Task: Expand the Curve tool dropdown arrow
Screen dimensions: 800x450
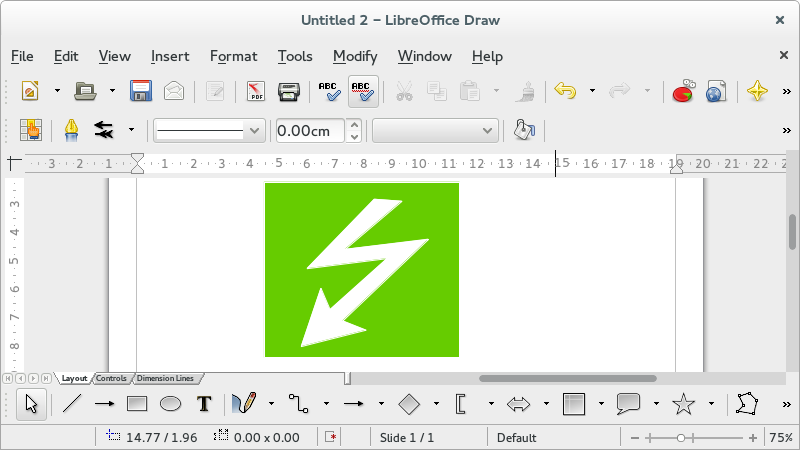Action: point(271,404)
